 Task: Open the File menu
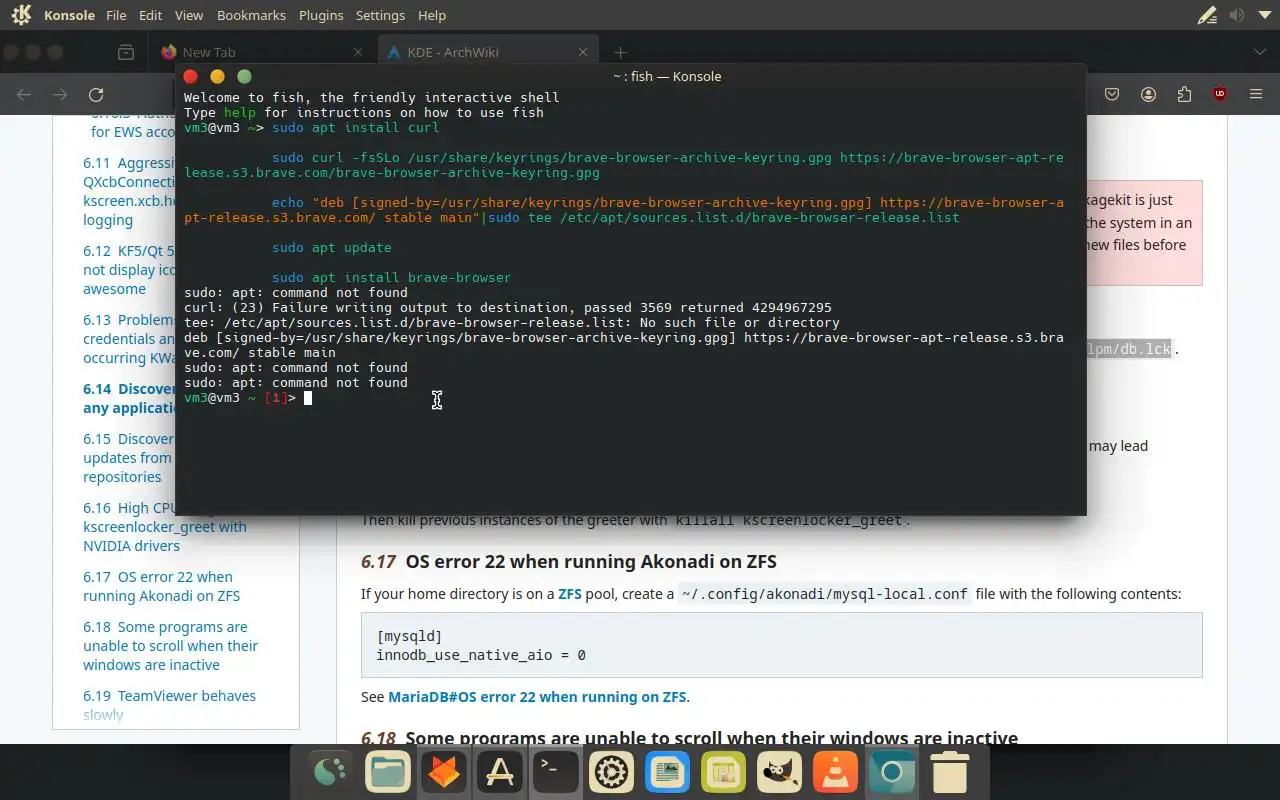[116, 15]
